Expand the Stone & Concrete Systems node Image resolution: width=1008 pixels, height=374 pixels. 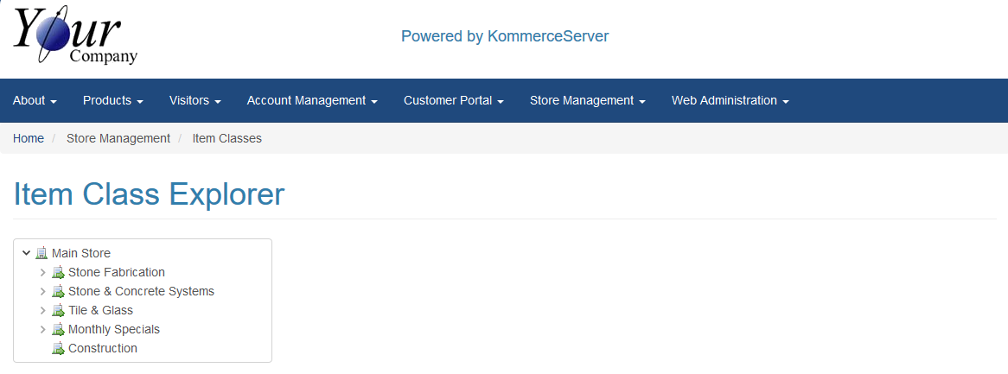[42, 291]
